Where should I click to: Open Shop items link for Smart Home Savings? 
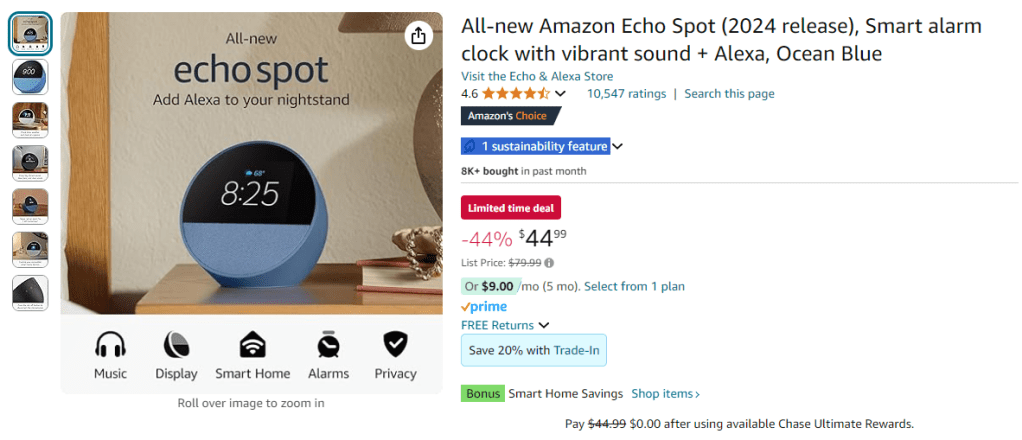click(665, 394)
